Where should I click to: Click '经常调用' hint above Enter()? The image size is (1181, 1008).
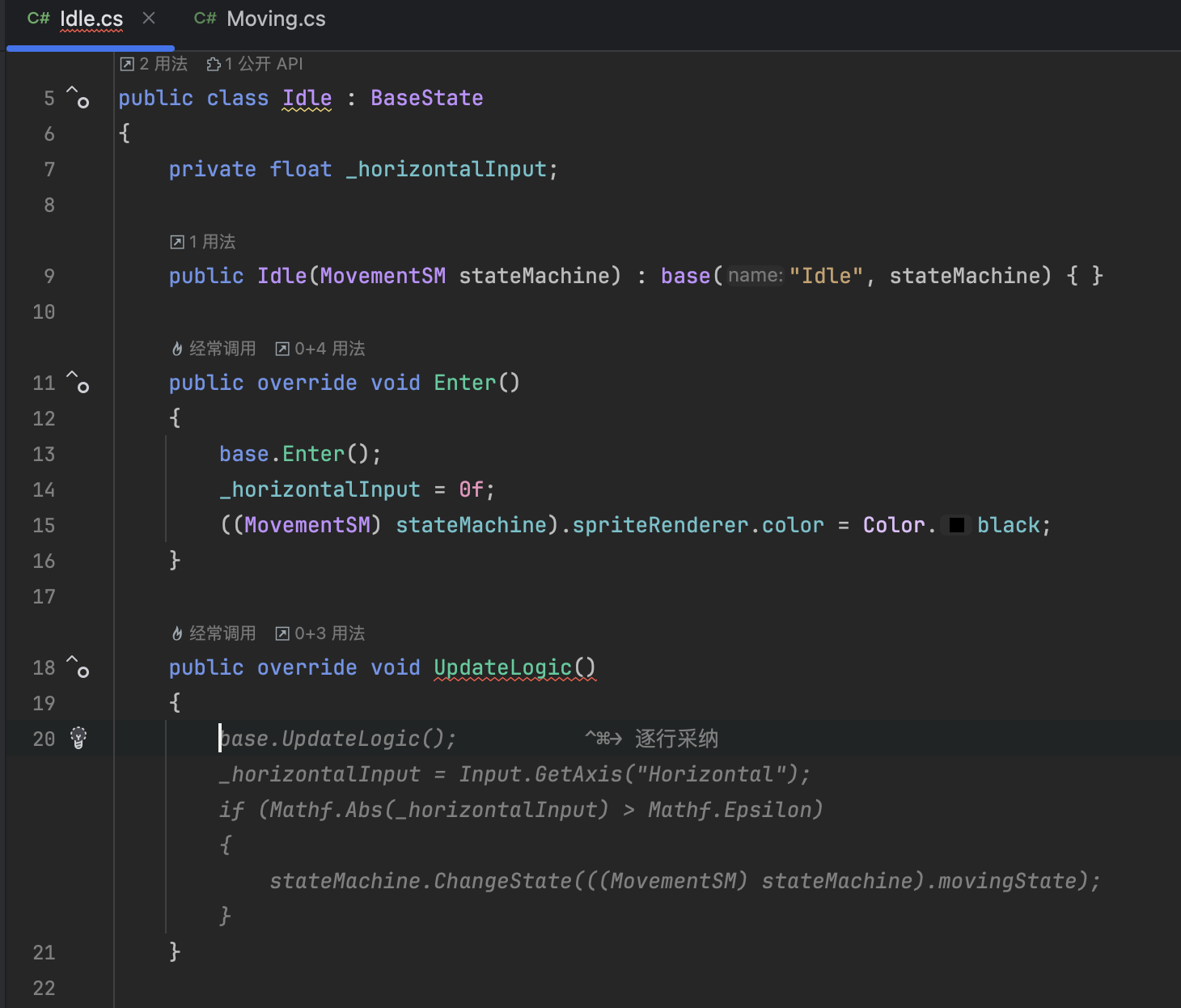point(214,349)
